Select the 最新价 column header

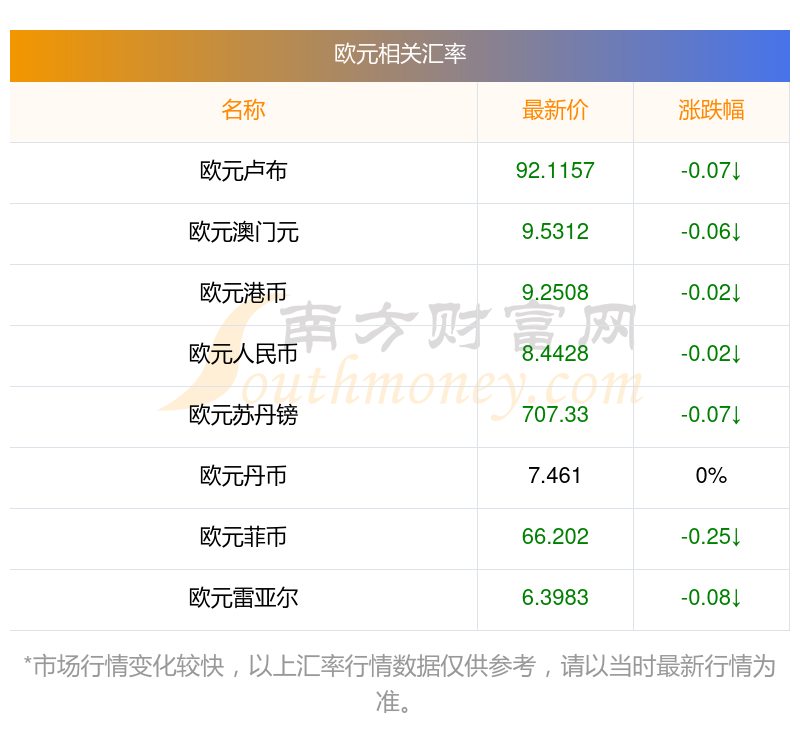click(555, 110)
